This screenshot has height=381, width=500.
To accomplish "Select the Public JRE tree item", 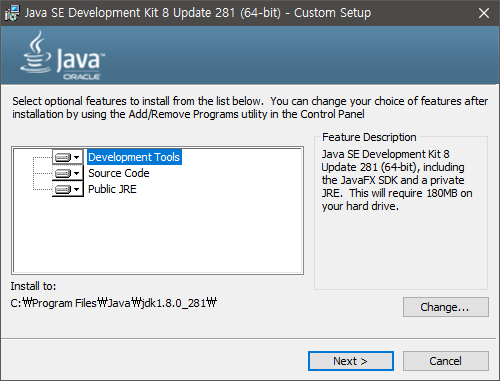I will 112,189.
